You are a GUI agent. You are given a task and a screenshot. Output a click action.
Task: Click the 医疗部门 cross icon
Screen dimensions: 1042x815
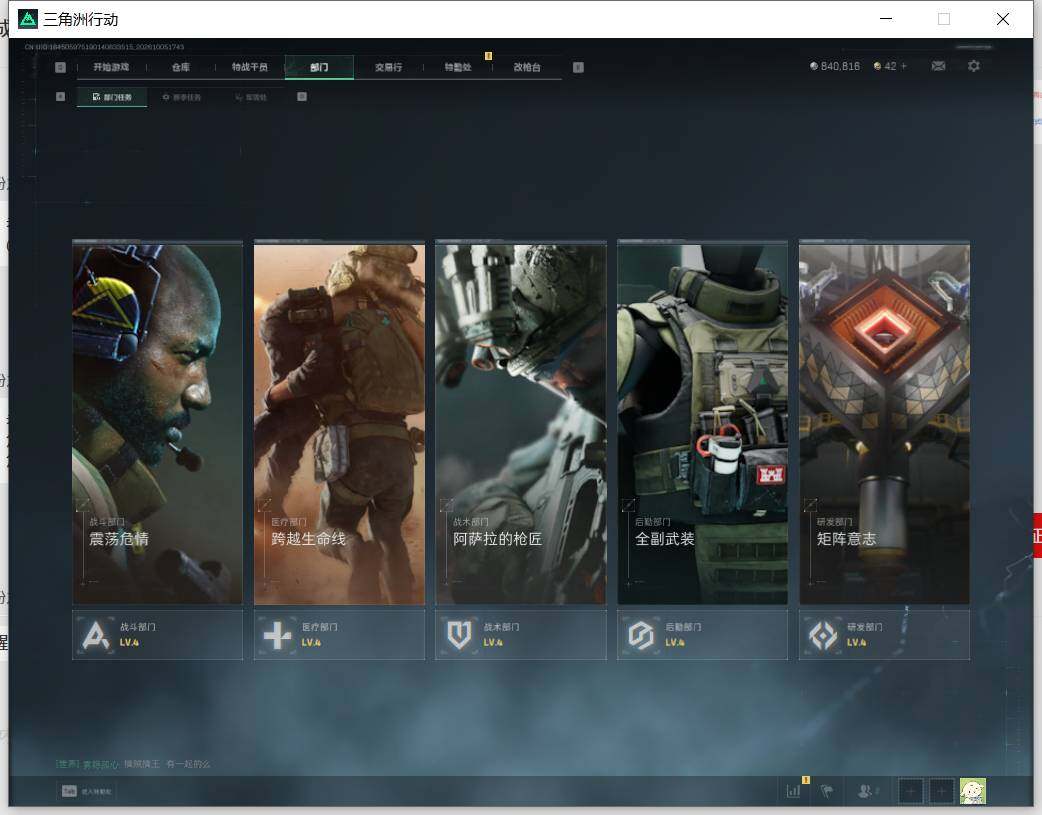click(277, 635)
